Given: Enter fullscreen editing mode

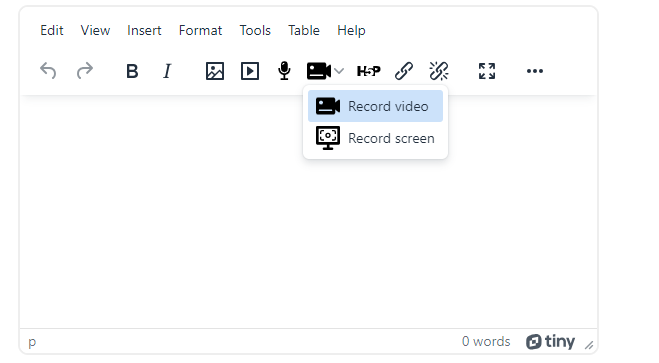Looking at the screenshot, I should pyautogui.click(x=487, y=71).
